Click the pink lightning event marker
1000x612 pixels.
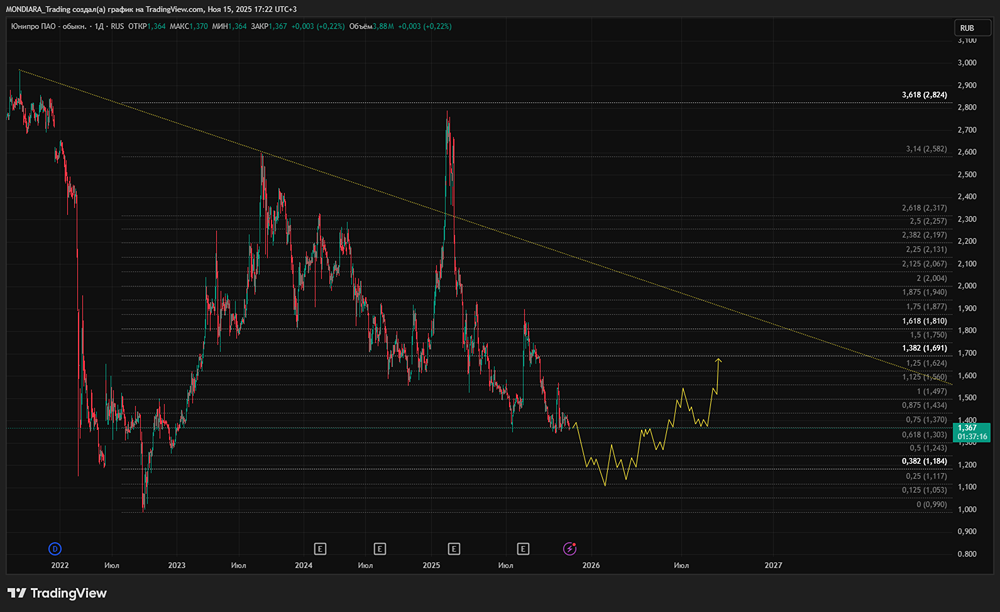(x=570, y=548)
